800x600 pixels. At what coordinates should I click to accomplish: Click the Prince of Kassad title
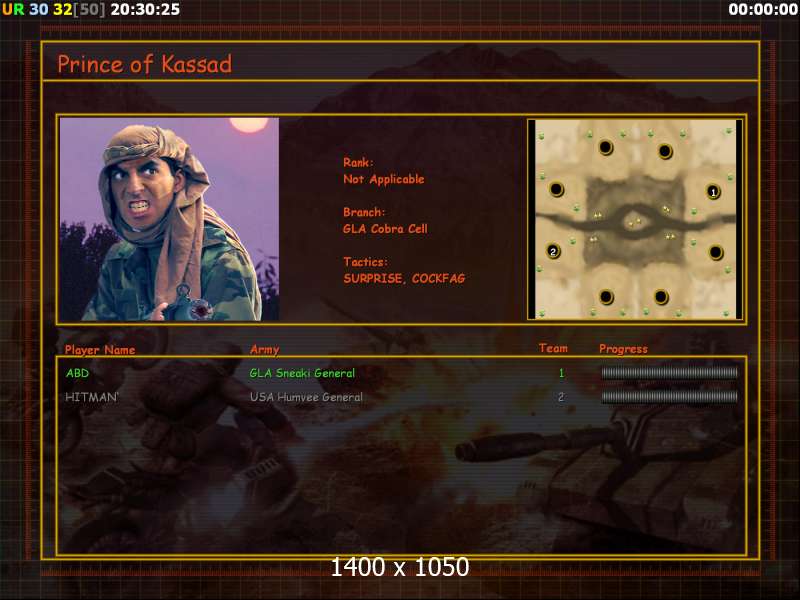click(x=144, y=64)
